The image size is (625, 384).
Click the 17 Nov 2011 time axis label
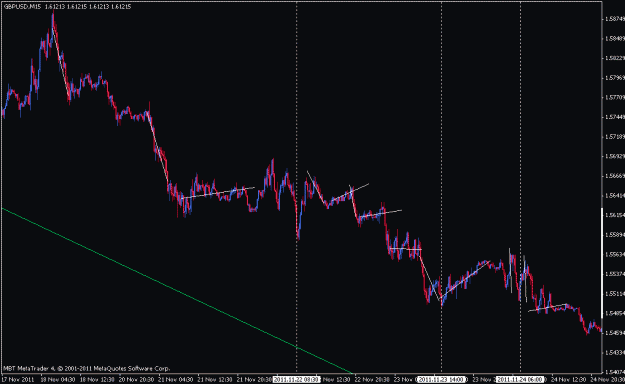pyautogui.click(x=18, y=379)
